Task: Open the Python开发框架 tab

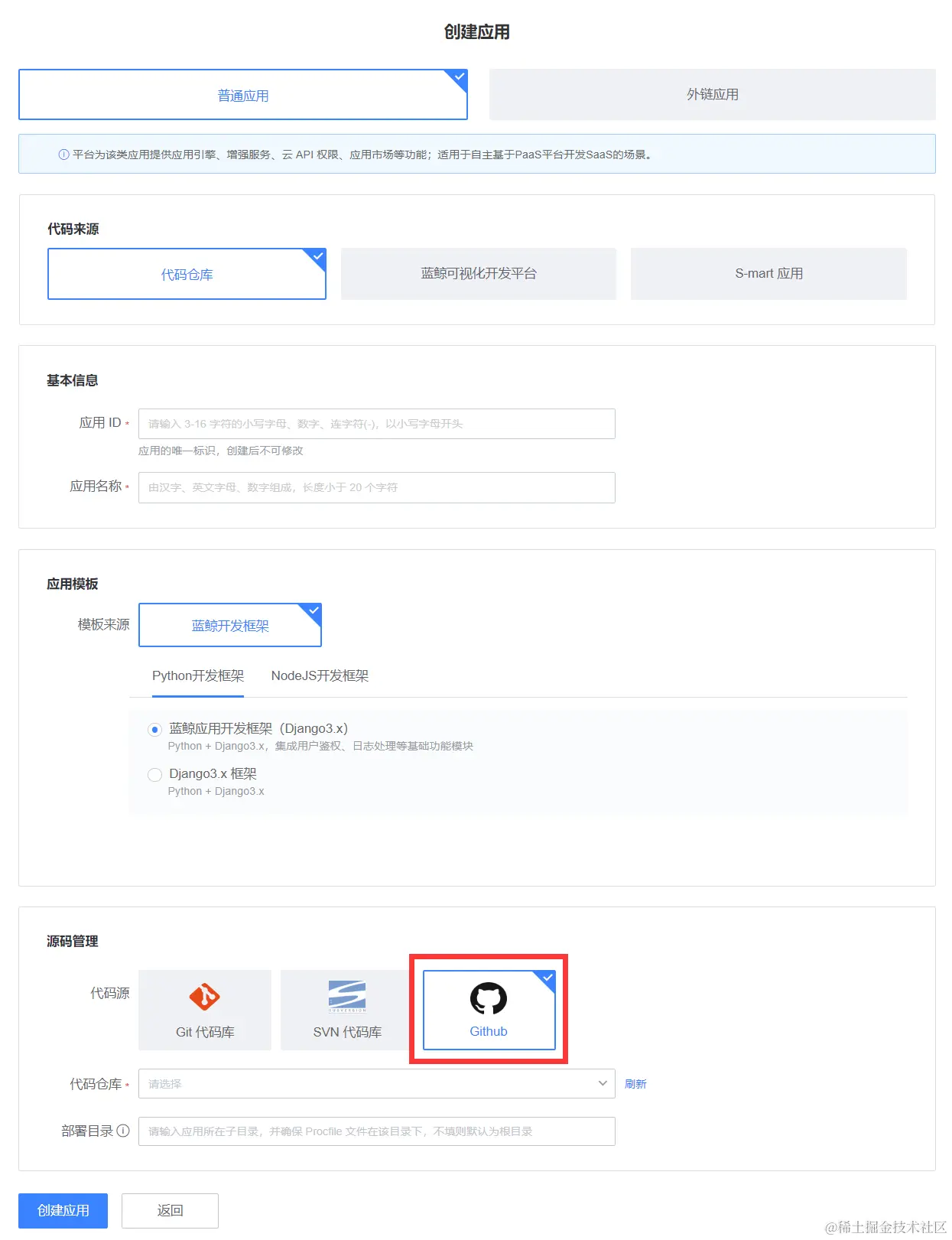Action: pyautogui.click(x=198, y=676)
